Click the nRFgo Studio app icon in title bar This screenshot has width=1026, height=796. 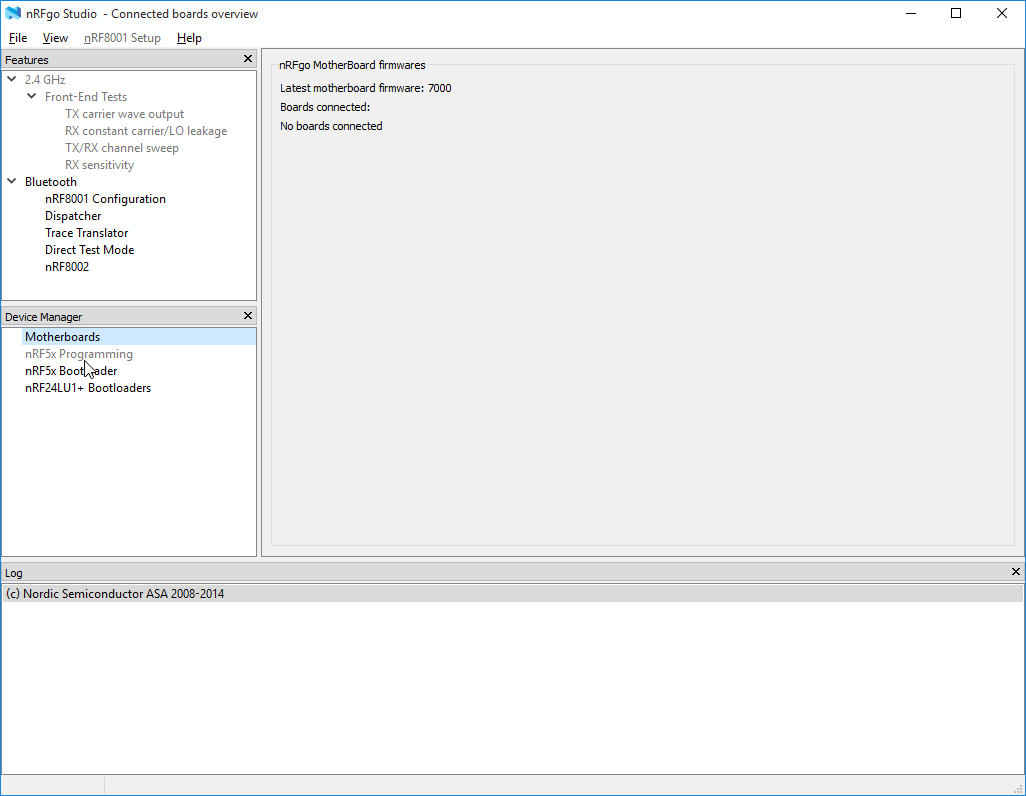[x=13, y=13]
